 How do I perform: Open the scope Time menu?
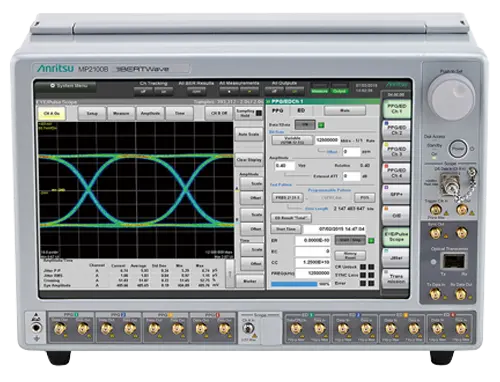[x=180, y=114]
